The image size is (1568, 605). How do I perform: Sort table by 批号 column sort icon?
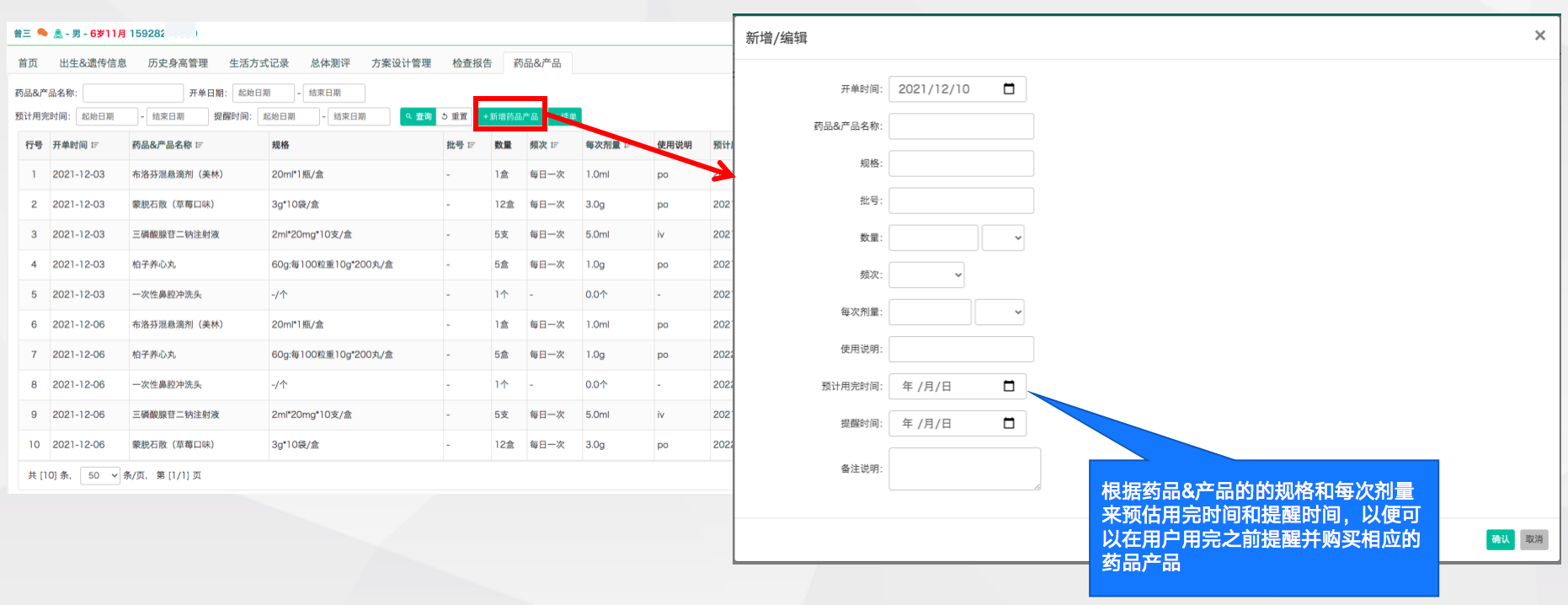[472, 145]
